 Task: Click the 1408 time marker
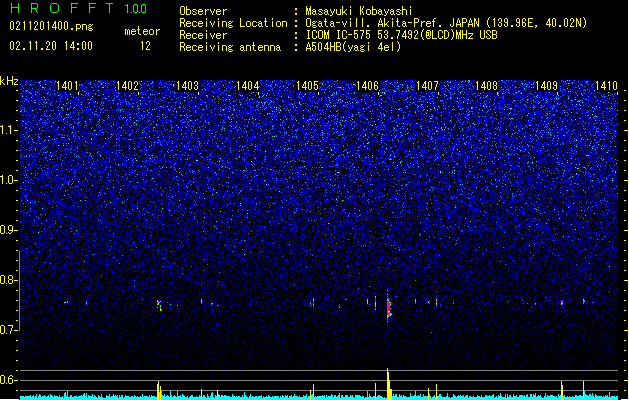coord(487,86)
